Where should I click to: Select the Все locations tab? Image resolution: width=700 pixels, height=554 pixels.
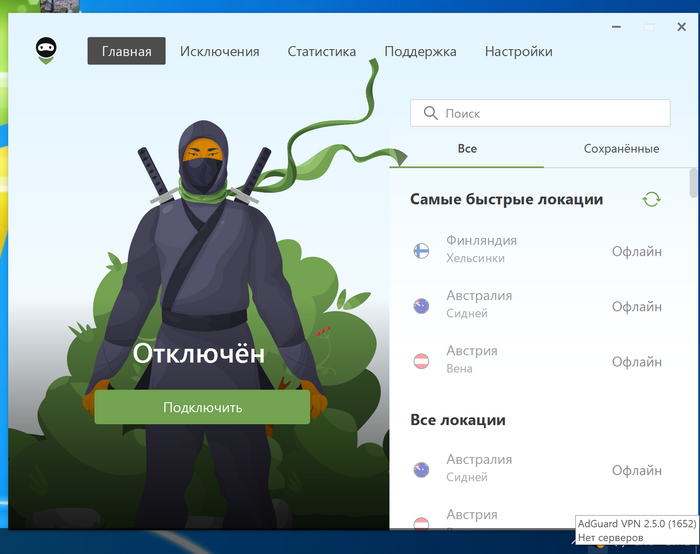click(x=467, y=149)
